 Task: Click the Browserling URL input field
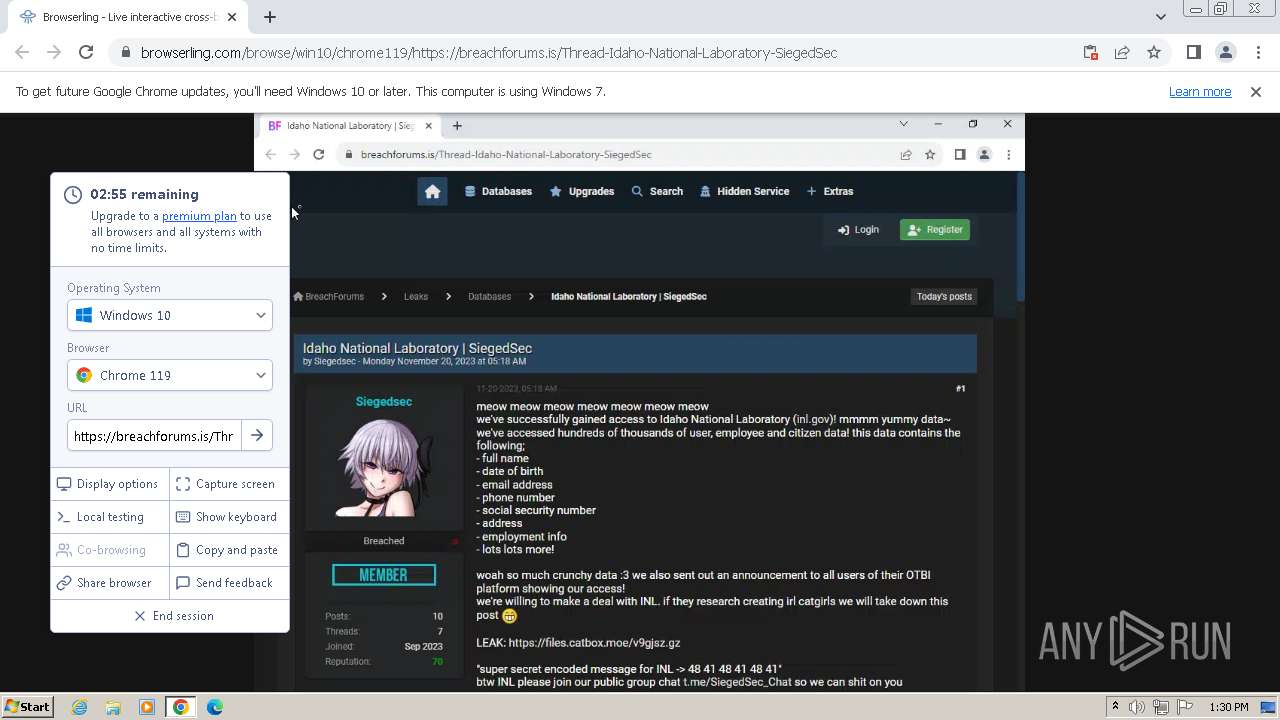pos(153,436)
